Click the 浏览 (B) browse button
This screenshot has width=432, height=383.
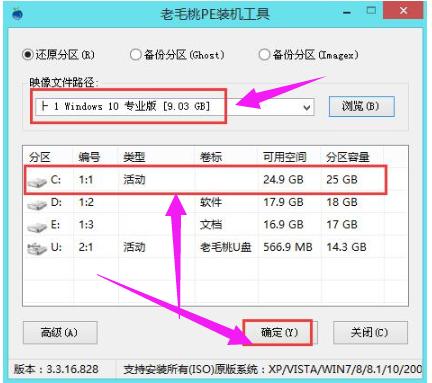[x=361, y=106]
